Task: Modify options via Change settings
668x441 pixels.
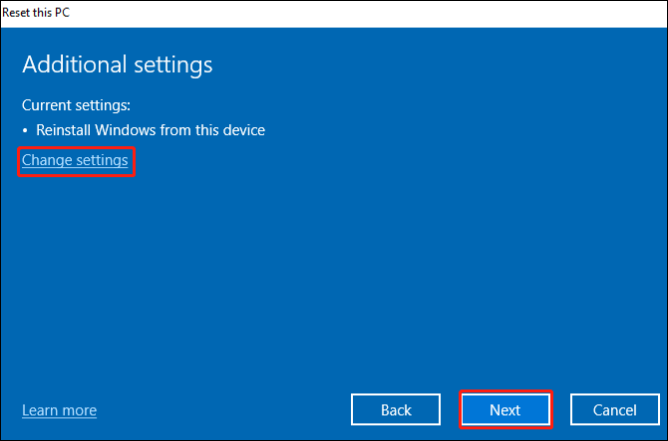Action: point(75,160)
